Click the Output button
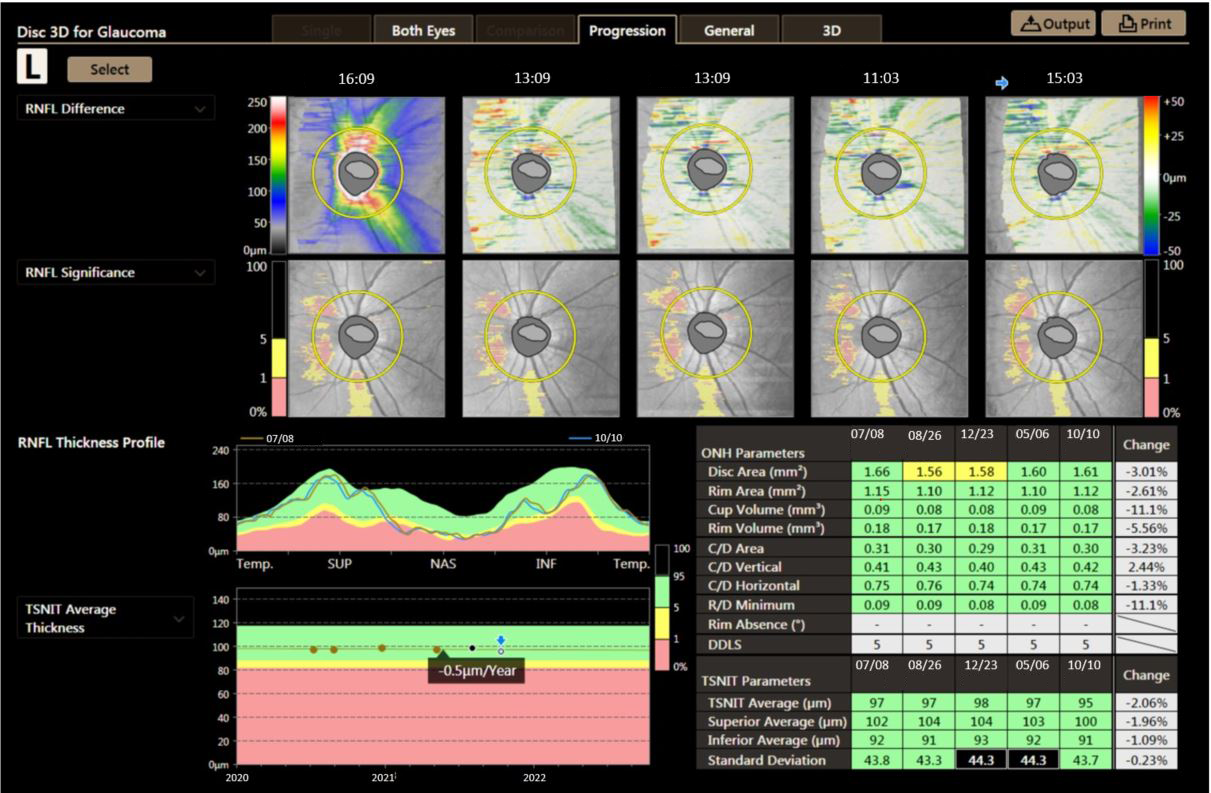Image resolution: width=1211 pixels, height=793 pixels. (1054, 23)
